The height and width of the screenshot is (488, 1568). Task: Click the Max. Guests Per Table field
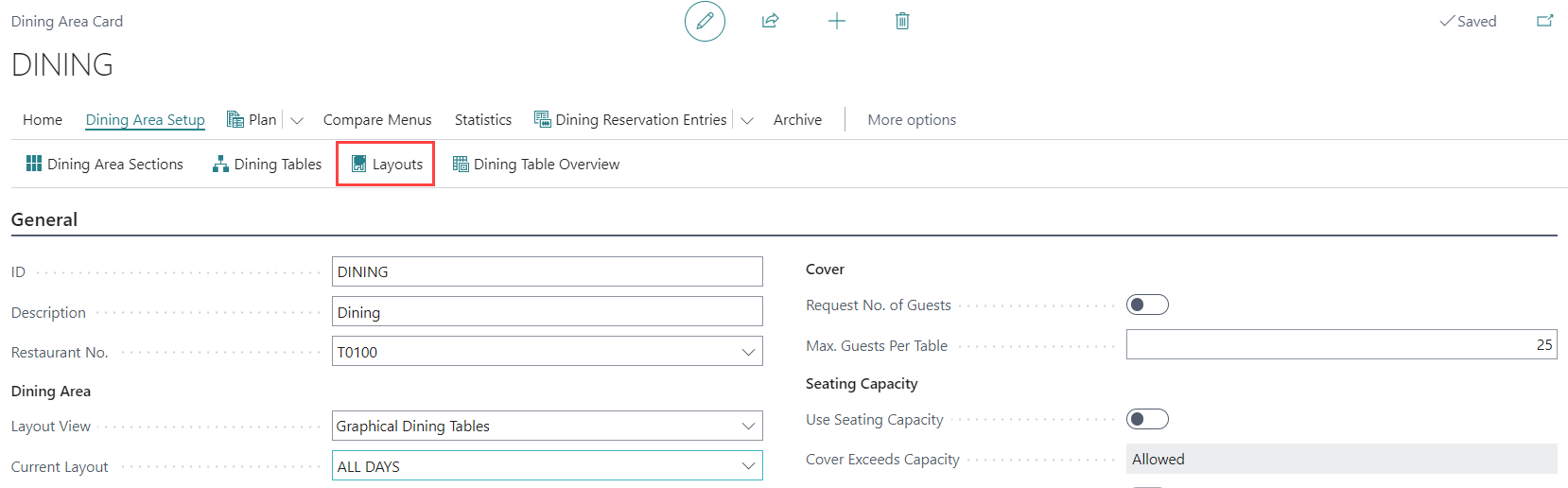1340,344
